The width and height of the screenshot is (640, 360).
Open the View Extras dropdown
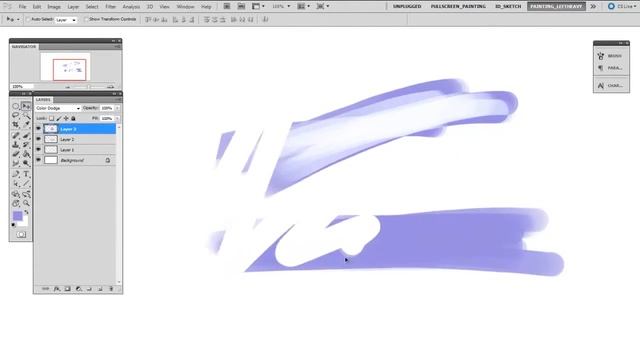coord(258,7)
